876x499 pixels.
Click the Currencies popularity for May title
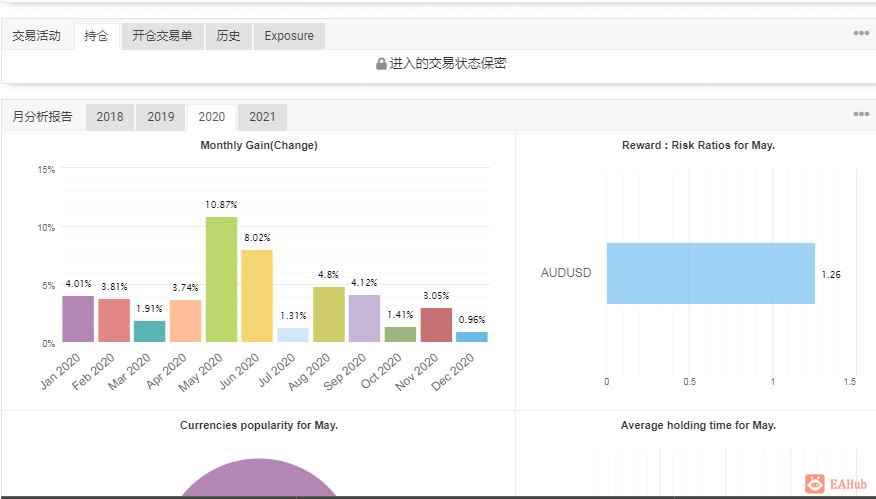(x=259, y=425)
